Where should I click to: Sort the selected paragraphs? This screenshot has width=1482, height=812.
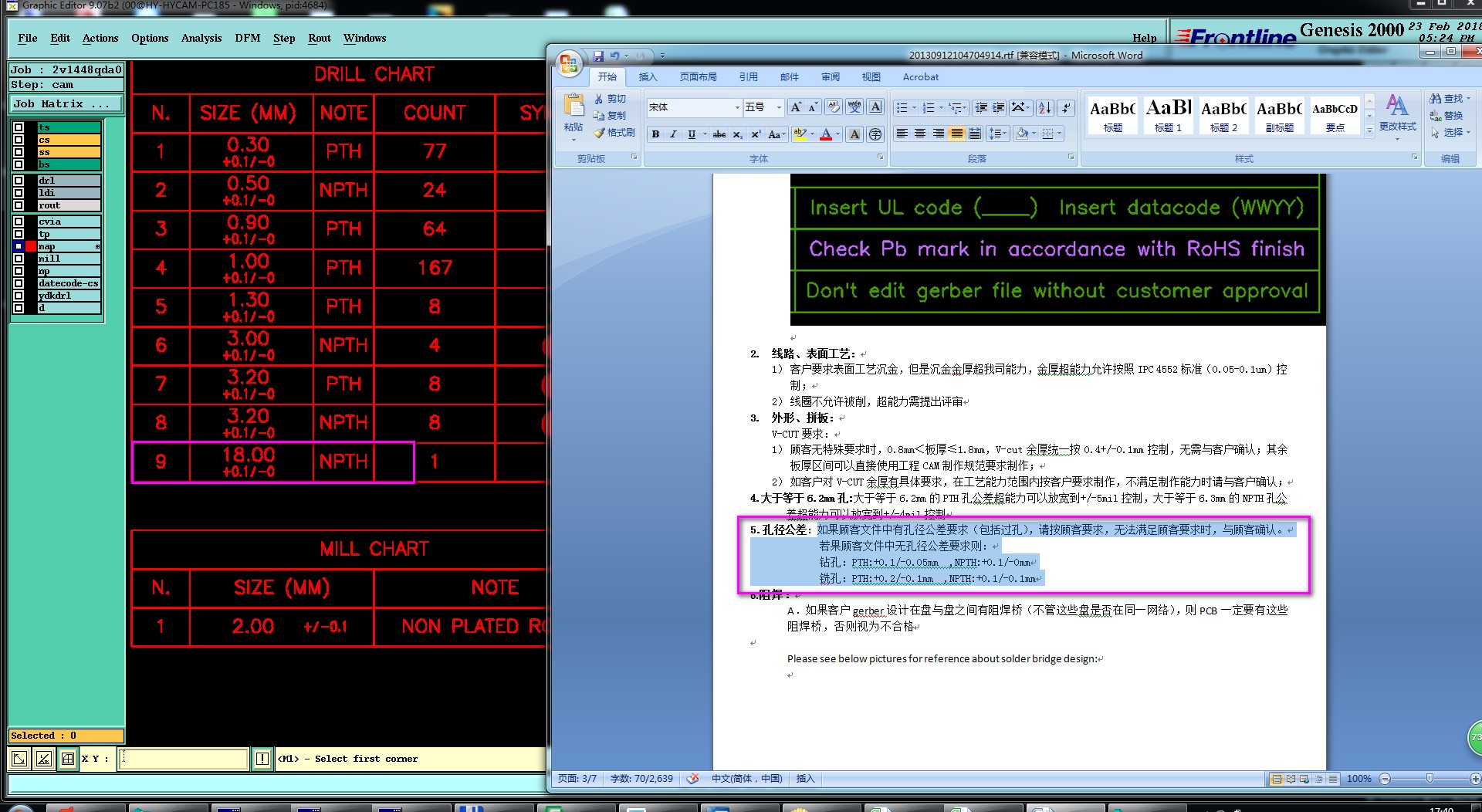click(x=1045, y=107)
